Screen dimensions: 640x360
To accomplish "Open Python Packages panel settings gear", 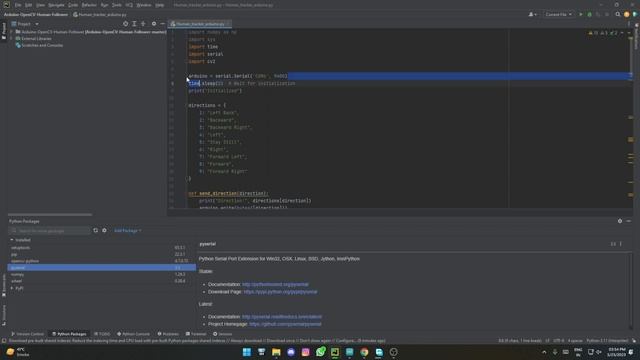I will click(620, 221).
